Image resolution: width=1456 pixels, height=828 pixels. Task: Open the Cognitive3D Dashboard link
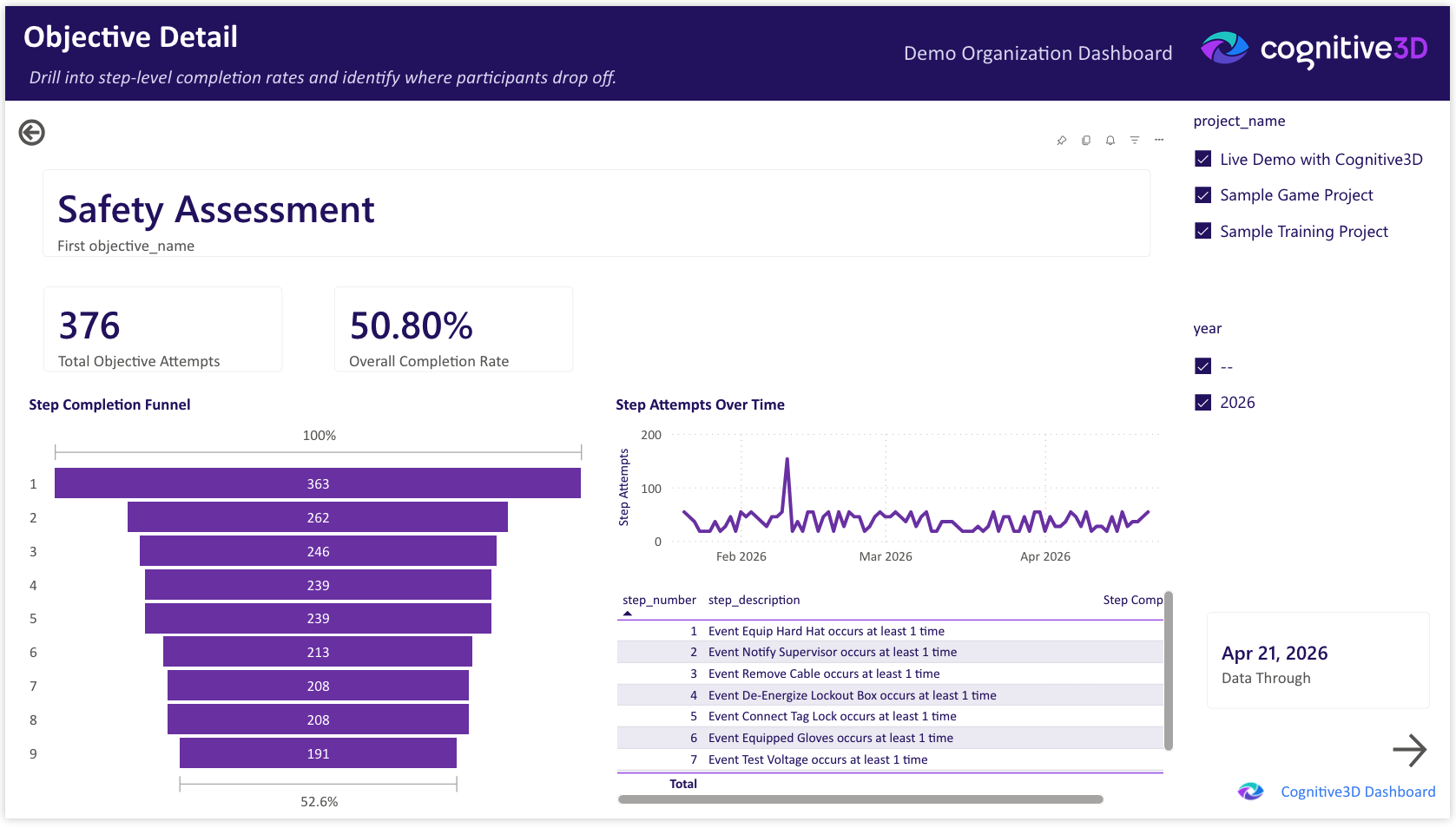click(x=1357, y=792)
